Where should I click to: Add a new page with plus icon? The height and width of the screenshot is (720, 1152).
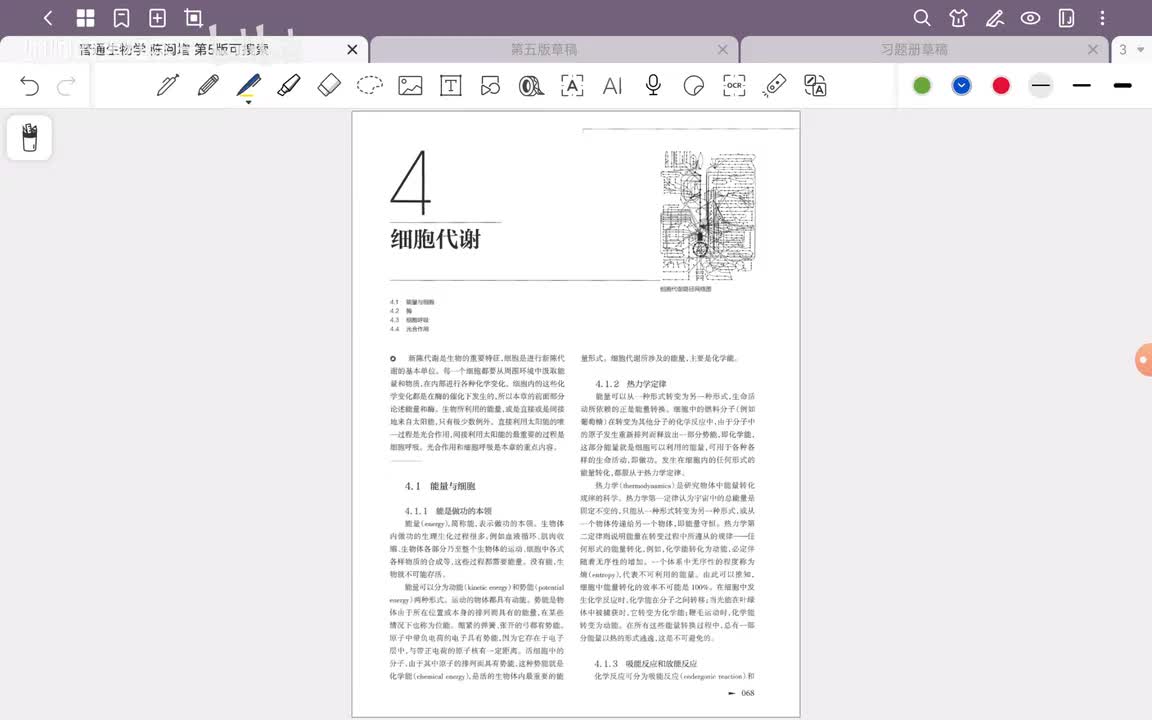tap(157, 18)
